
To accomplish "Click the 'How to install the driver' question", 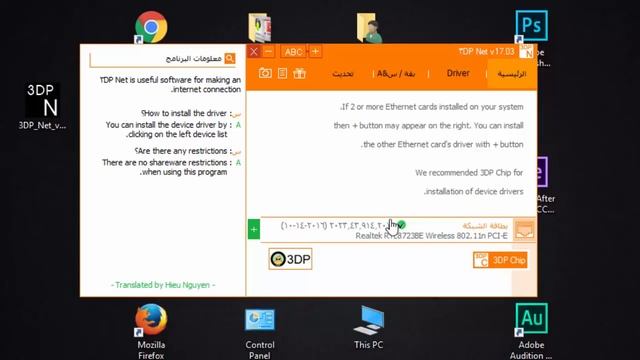I will (x=184, y=113).
